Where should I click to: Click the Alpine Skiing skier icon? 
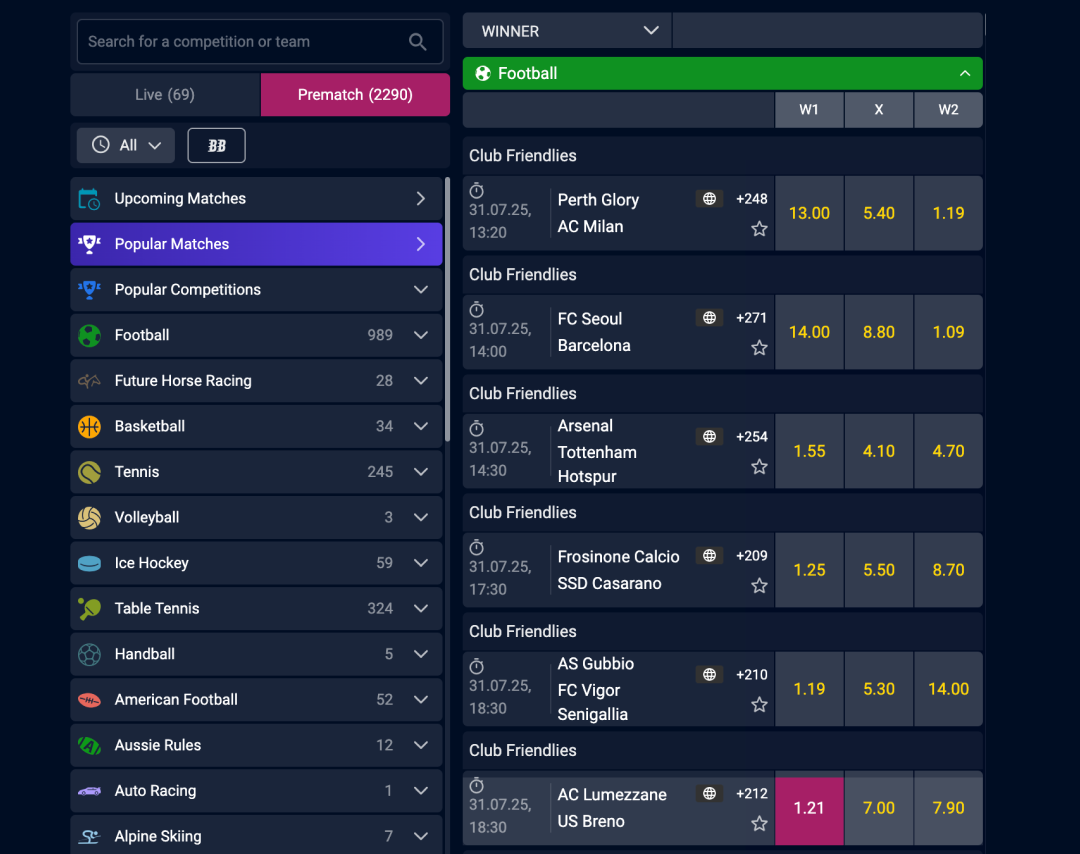point(90,837)
